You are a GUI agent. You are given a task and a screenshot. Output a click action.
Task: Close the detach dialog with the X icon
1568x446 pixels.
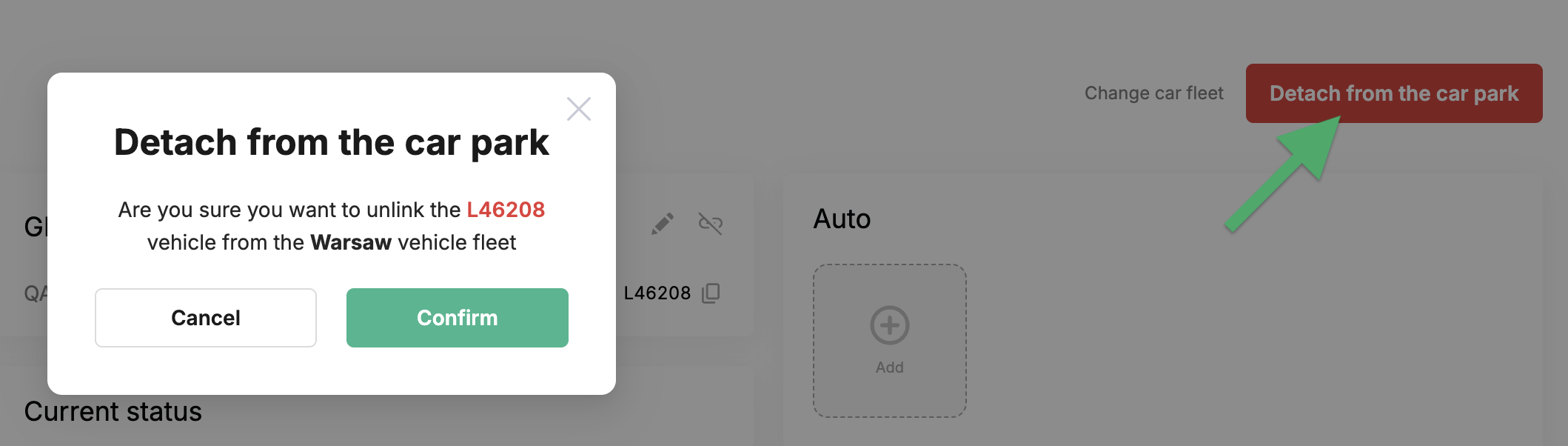(578, 109)
